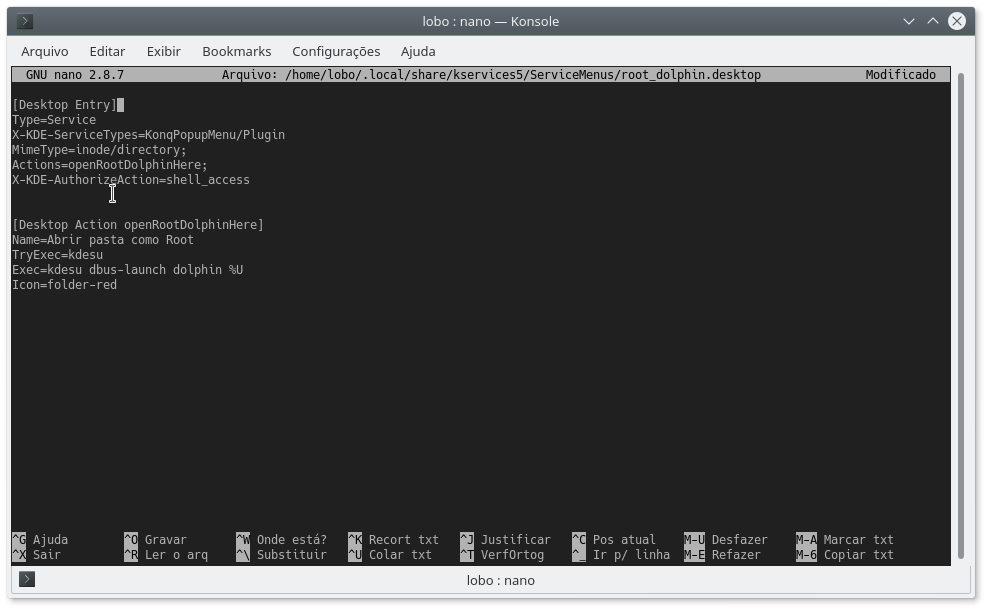988x611 pixels.
Task: Click the ^O Gravar shortcut hint
Action: click(x=155, y=539)
